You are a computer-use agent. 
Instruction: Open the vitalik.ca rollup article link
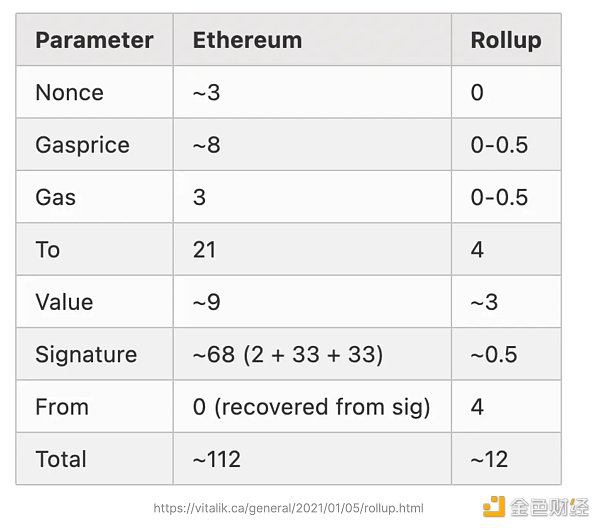295,508
